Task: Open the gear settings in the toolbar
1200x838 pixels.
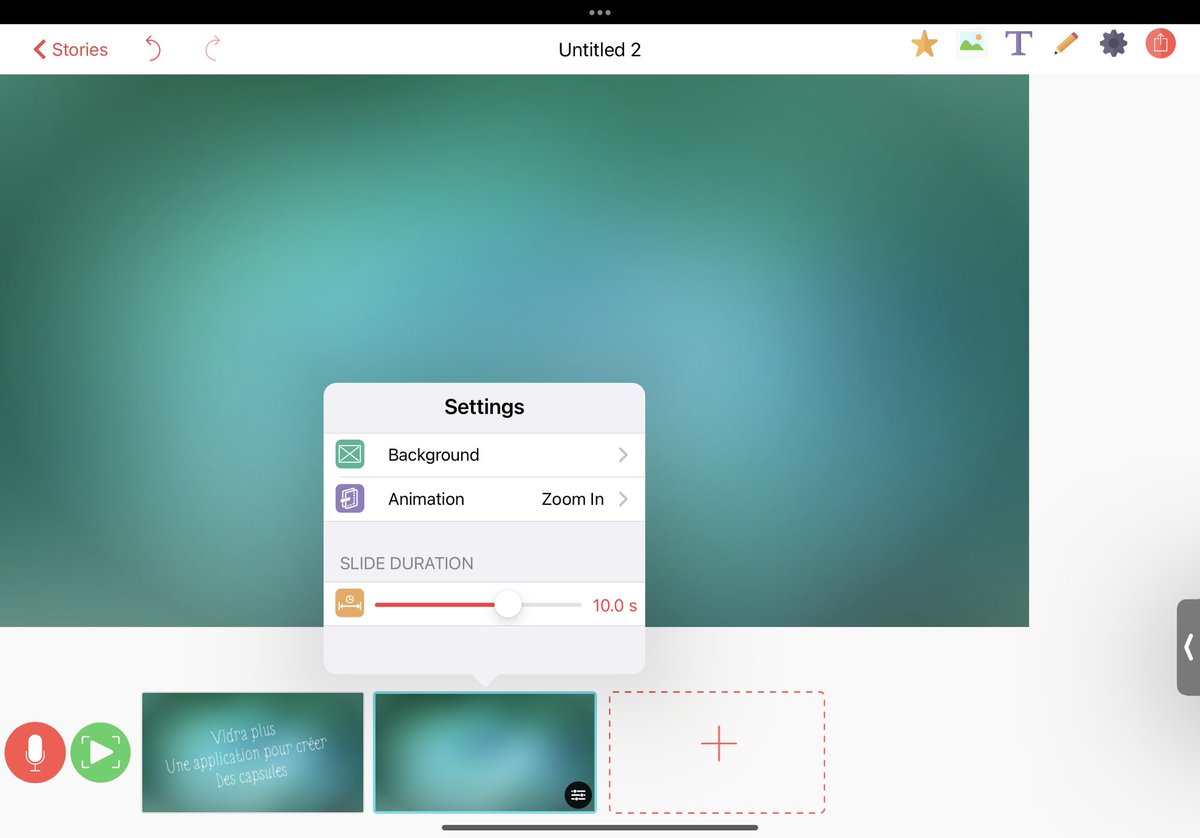Action: point(1113,44)
